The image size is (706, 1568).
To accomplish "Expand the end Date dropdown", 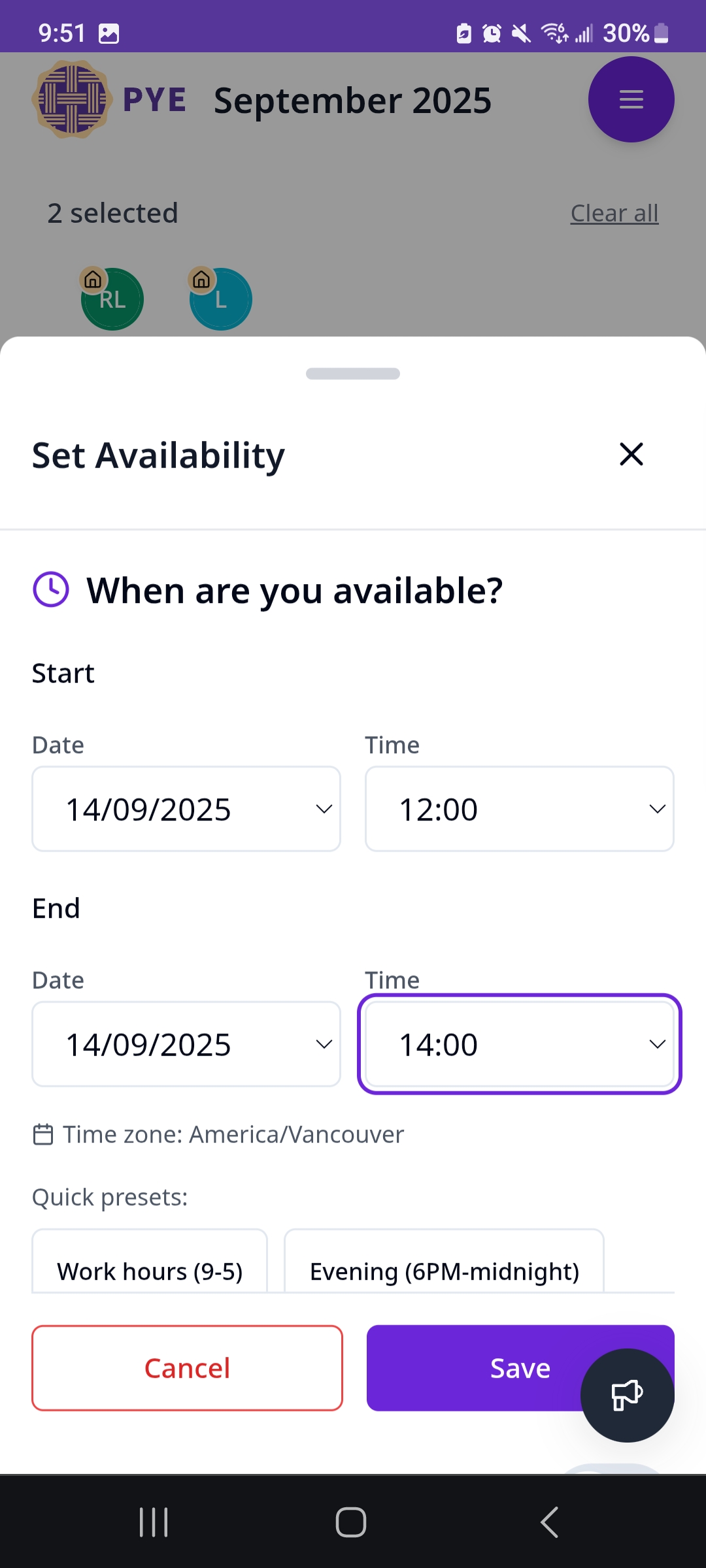I will click(186, 1043).
